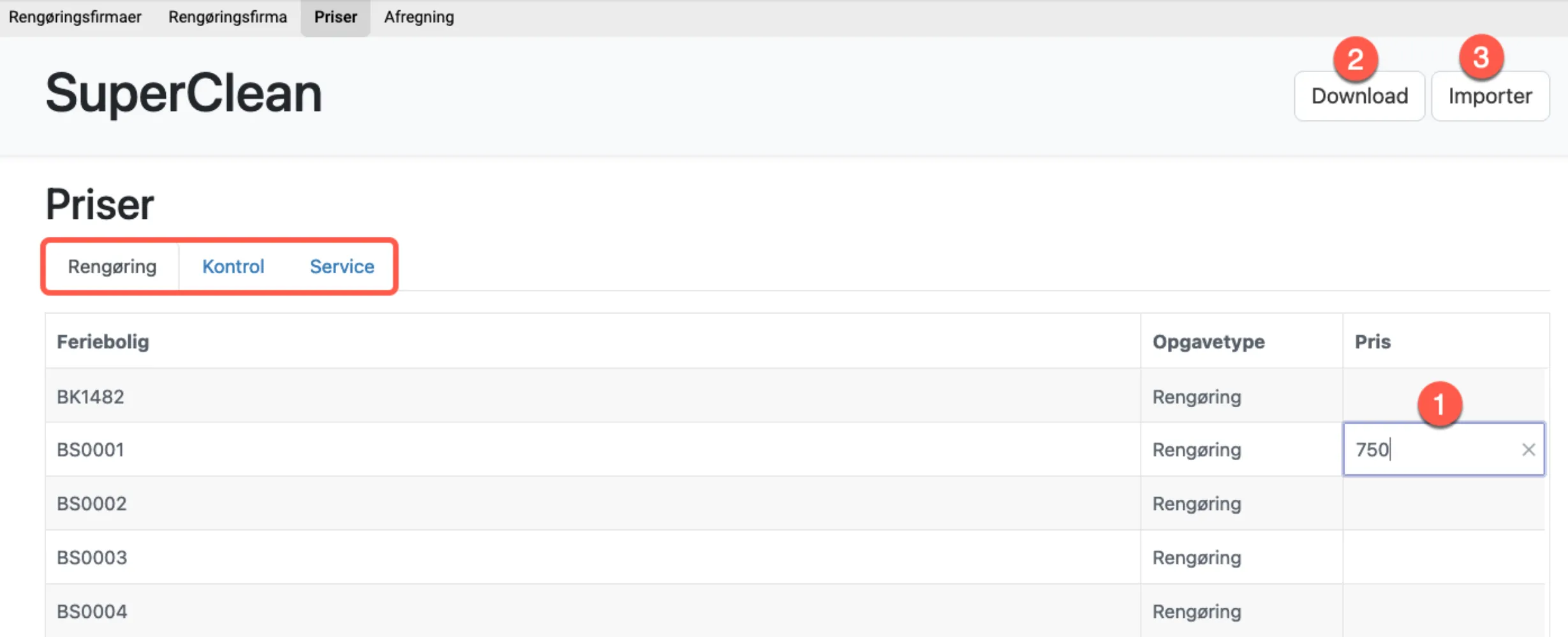Click the Importer button

pyautogui.click(x=1490, y=96)
